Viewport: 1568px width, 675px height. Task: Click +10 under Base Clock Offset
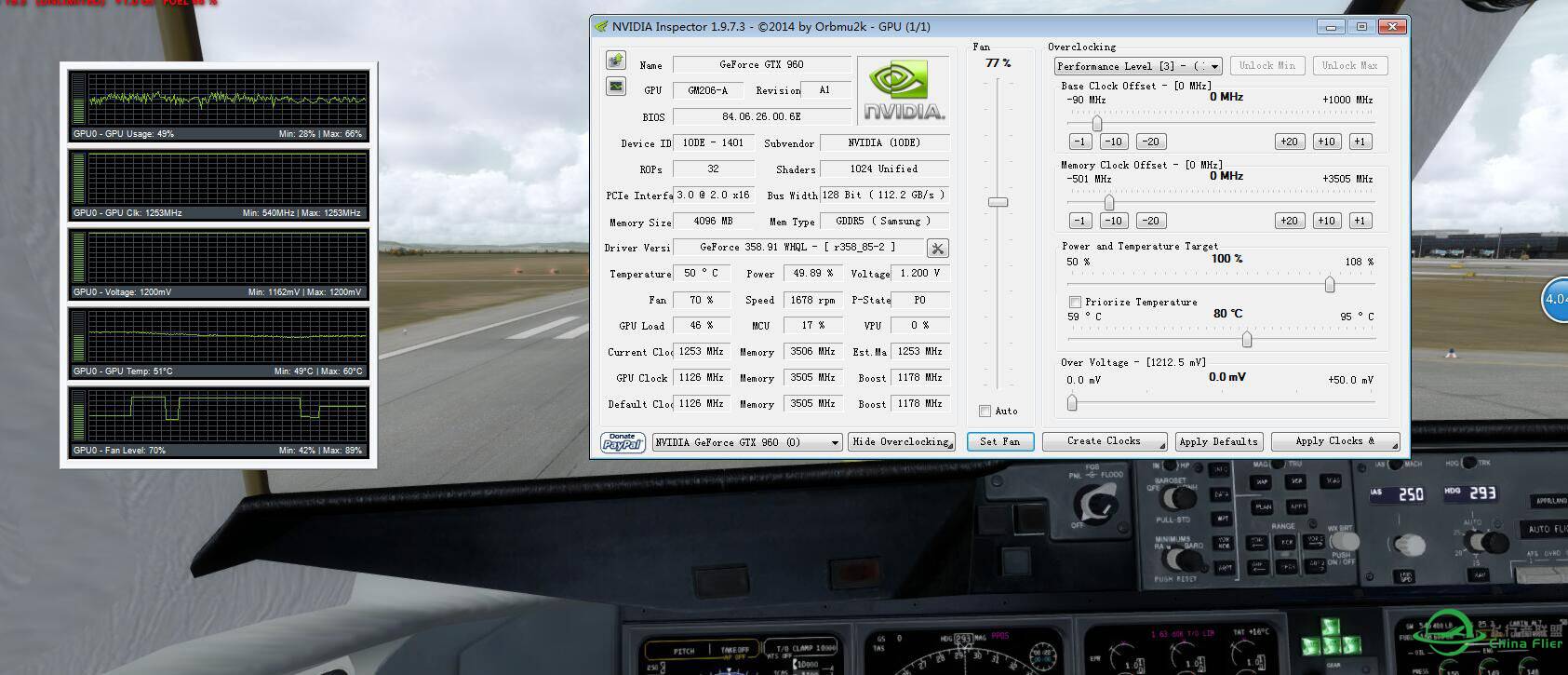tap(1326, 142)
